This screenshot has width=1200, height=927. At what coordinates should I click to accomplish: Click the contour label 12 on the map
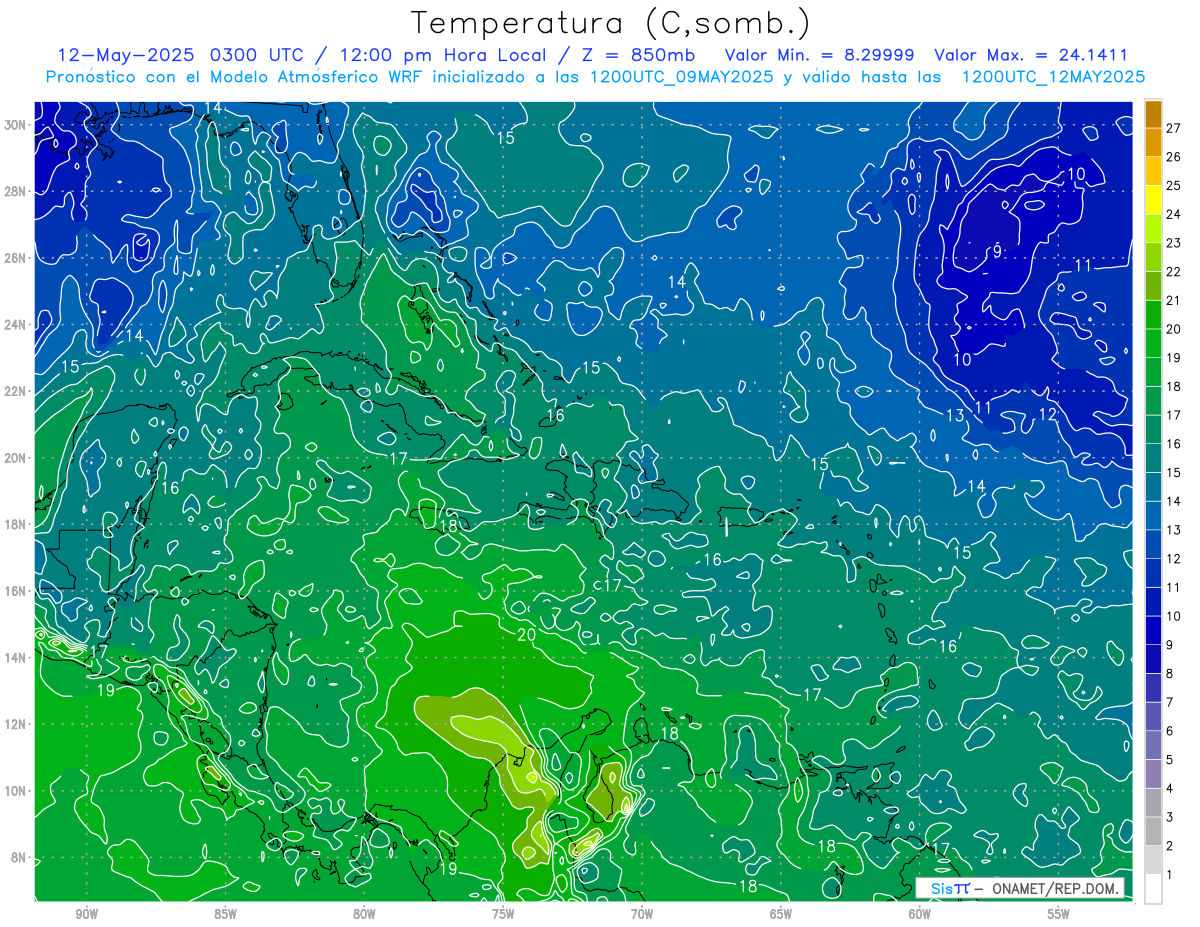point(1048,414)
